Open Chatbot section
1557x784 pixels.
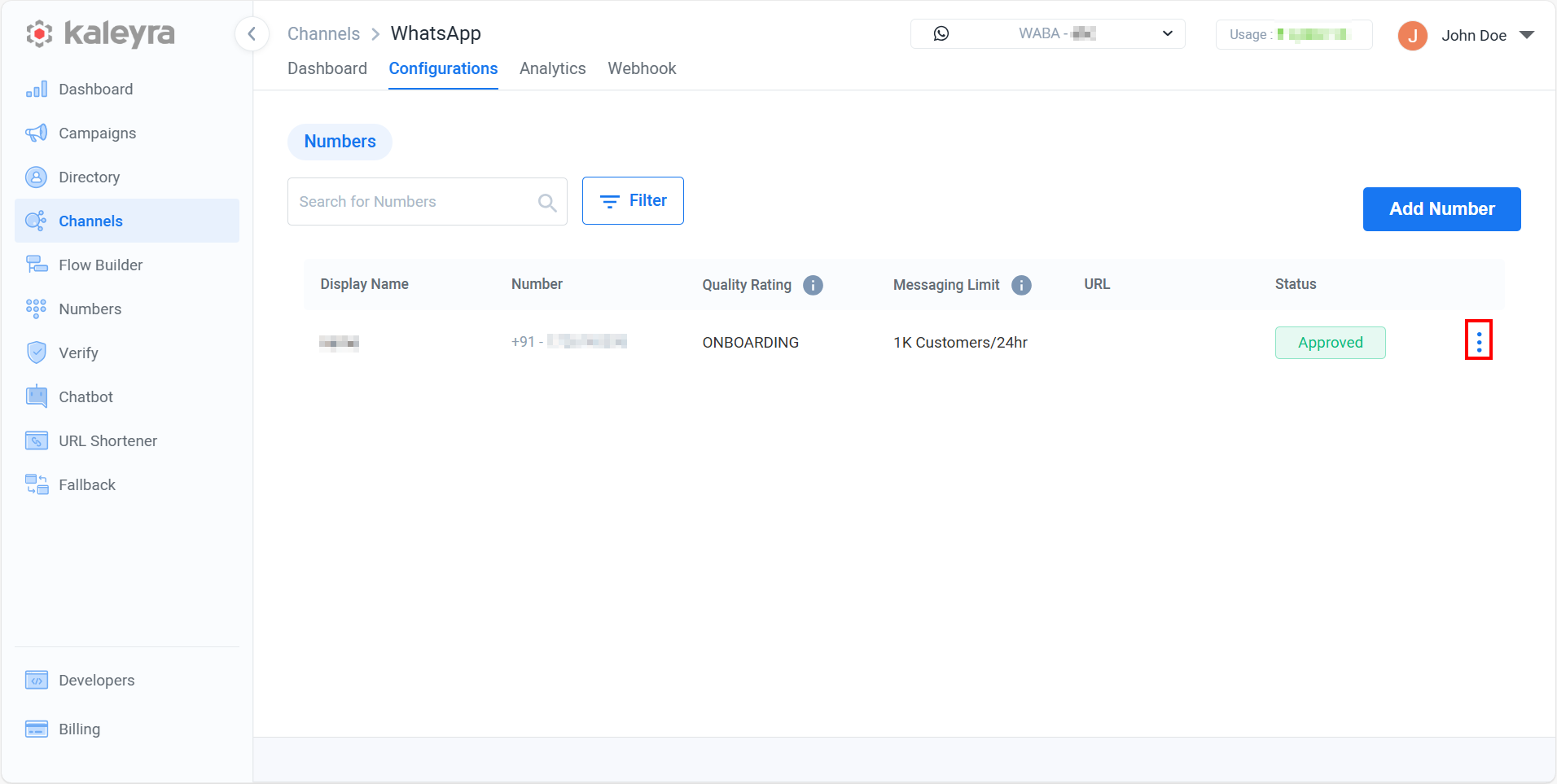coord(127,397)
